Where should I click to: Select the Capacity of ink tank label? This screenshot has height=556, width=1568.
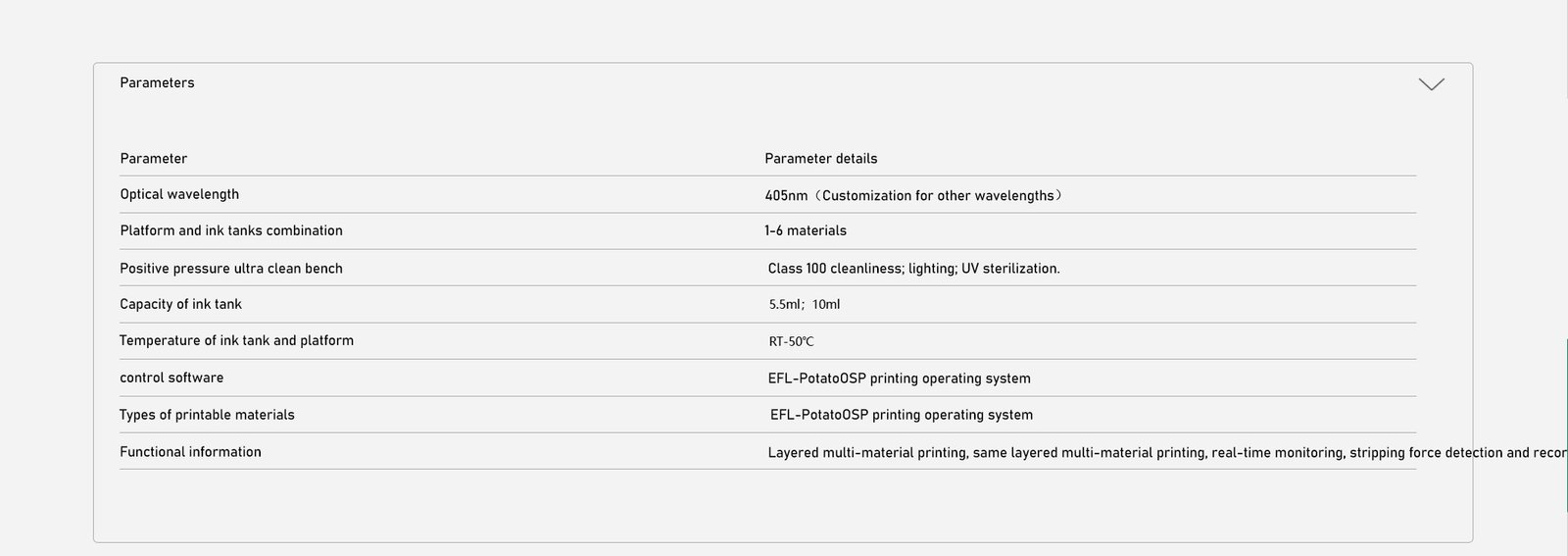[180, 304]
